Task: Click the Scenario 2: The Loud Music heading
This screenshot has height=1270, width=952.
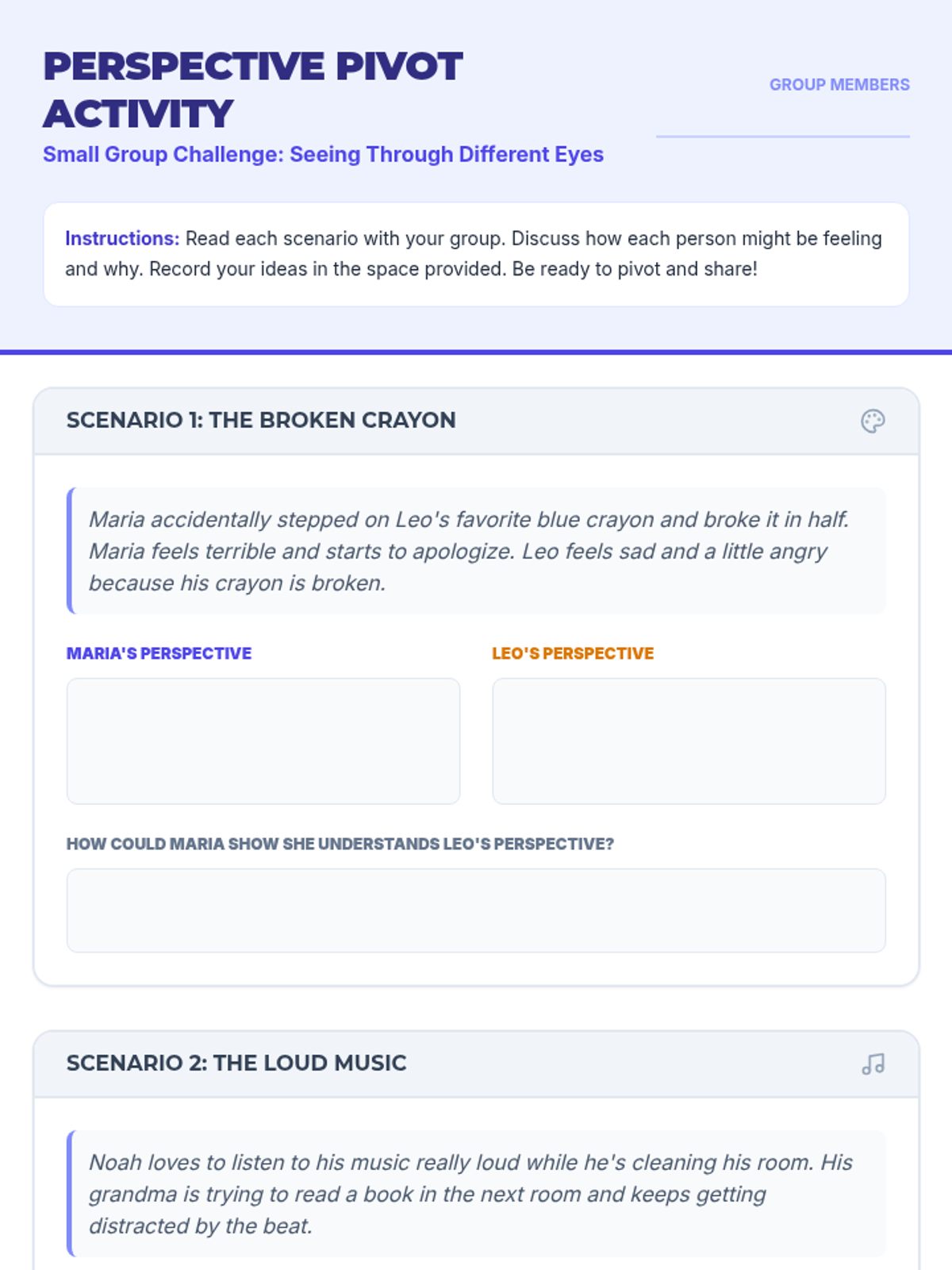Action: click(x=236, y=1063)
